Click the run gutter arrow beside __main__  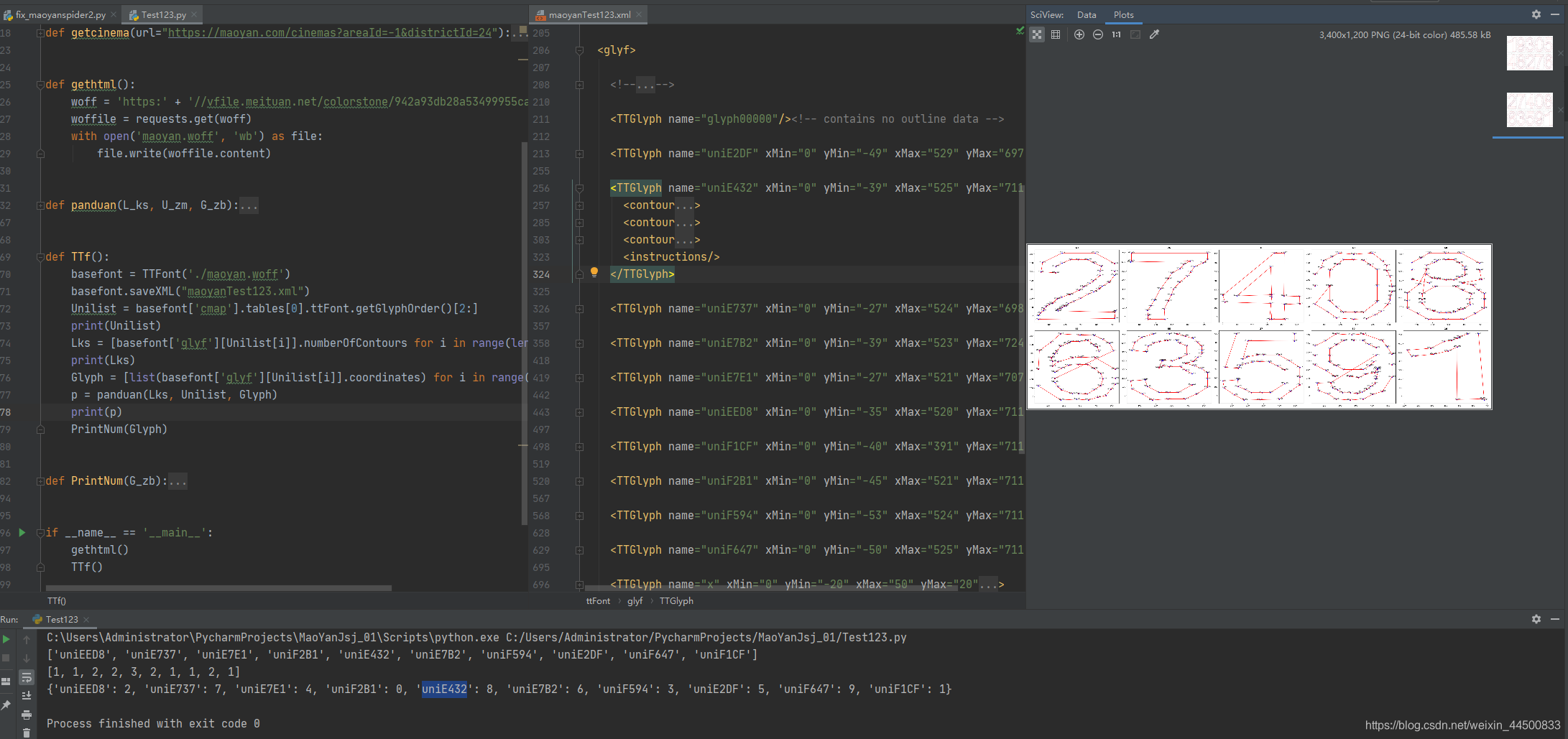22,532
